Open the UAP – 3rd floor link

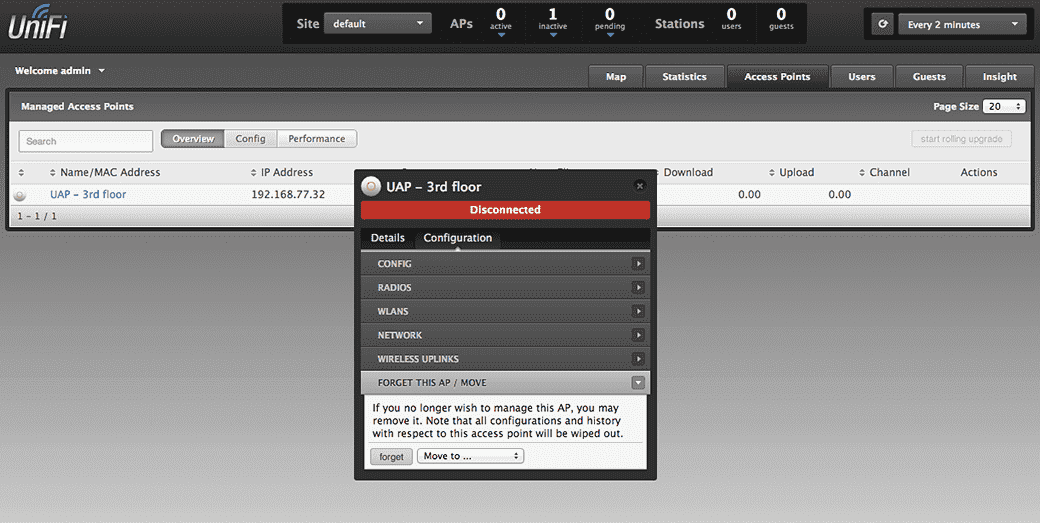[88, 195]
